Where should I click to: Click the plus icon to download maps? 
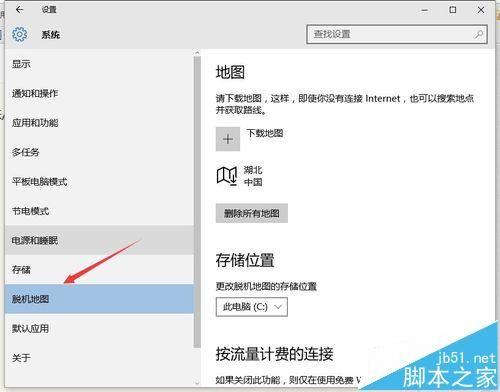[228, 139]
